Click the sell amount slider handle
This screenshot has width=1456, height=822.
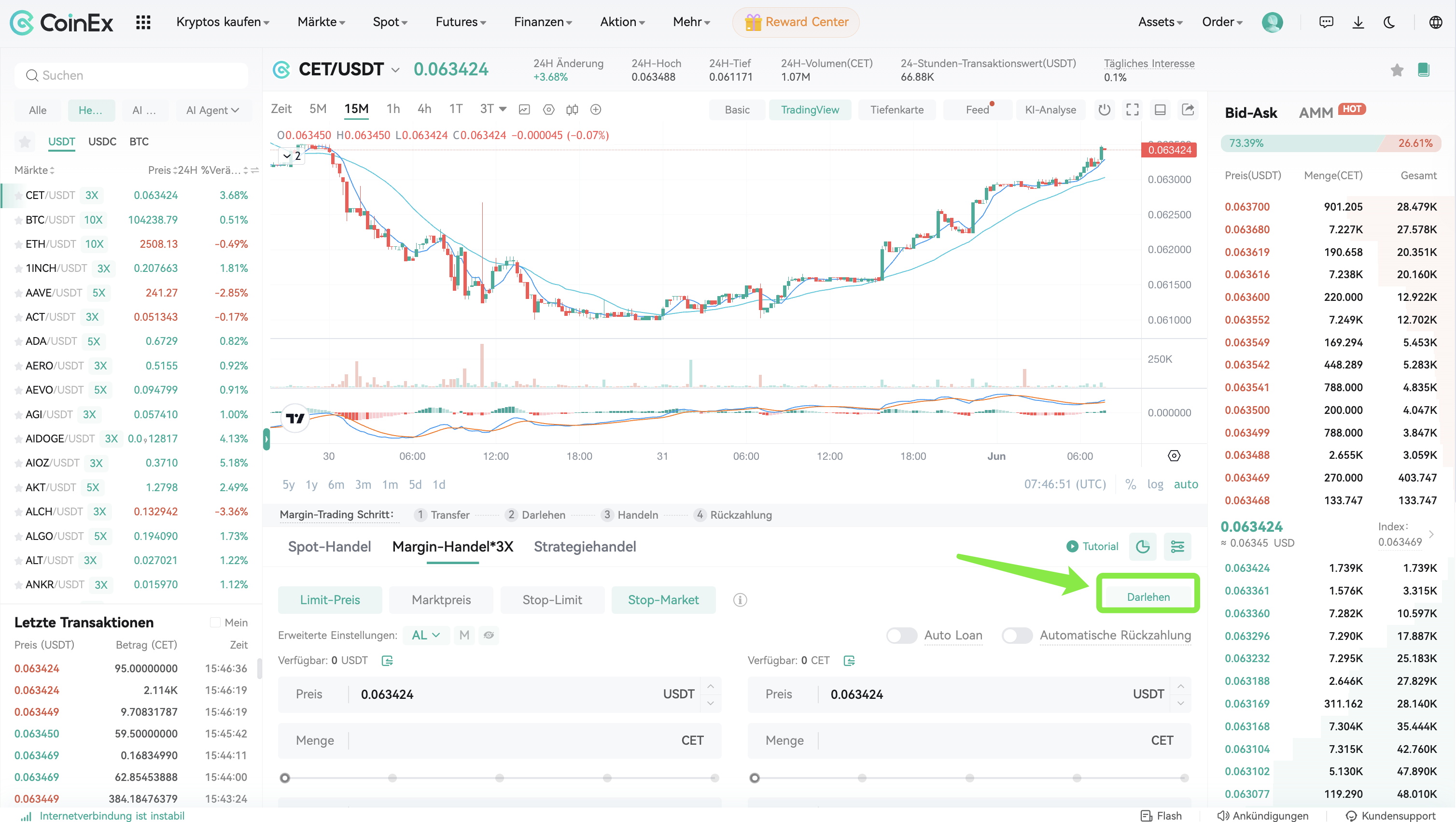point(755,778)
